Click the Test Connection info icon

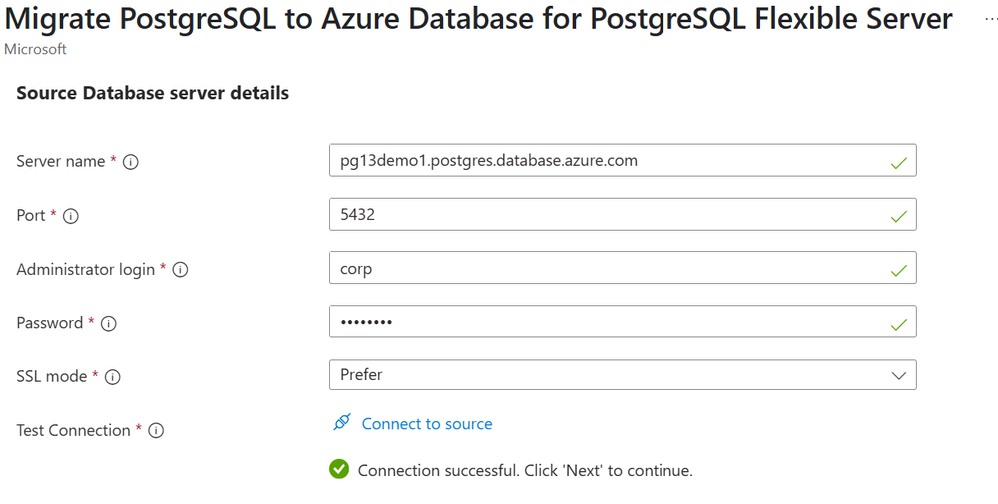[x=156, y=431]
